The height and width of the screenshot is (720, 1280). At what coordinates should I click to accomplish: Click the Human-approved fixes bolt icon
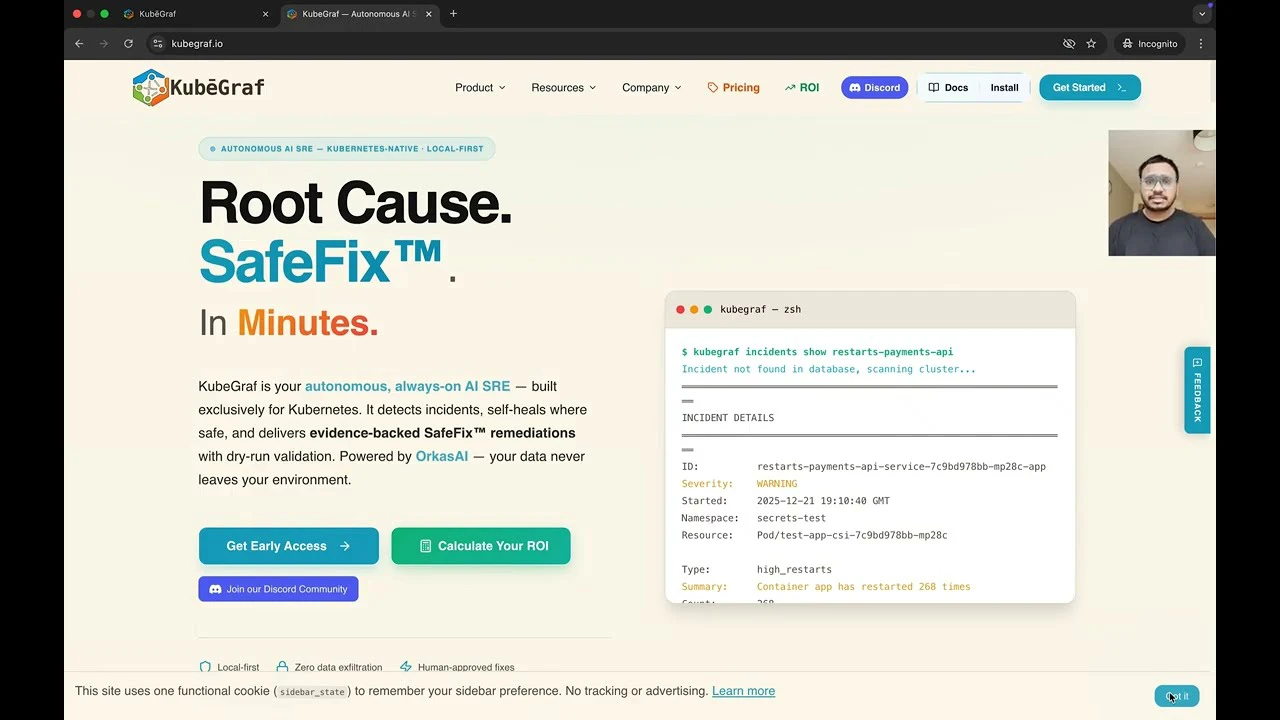coord(406,667)
